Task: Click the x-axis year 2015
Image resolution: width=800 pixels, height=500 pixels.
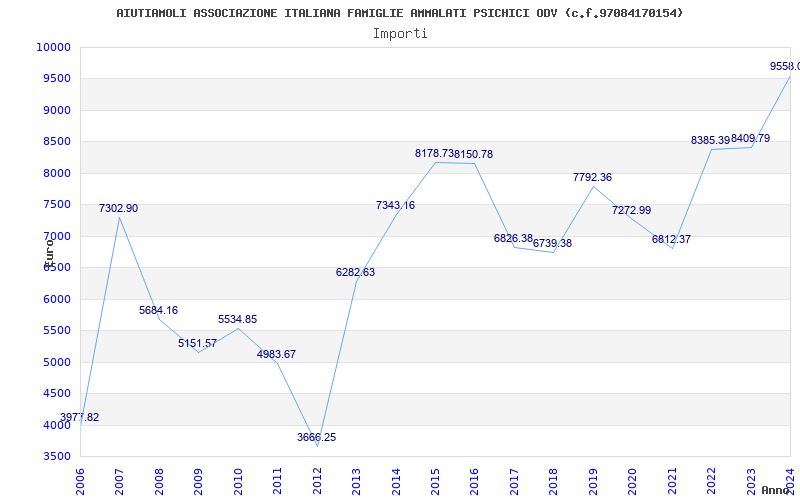Action: (436, 481)
